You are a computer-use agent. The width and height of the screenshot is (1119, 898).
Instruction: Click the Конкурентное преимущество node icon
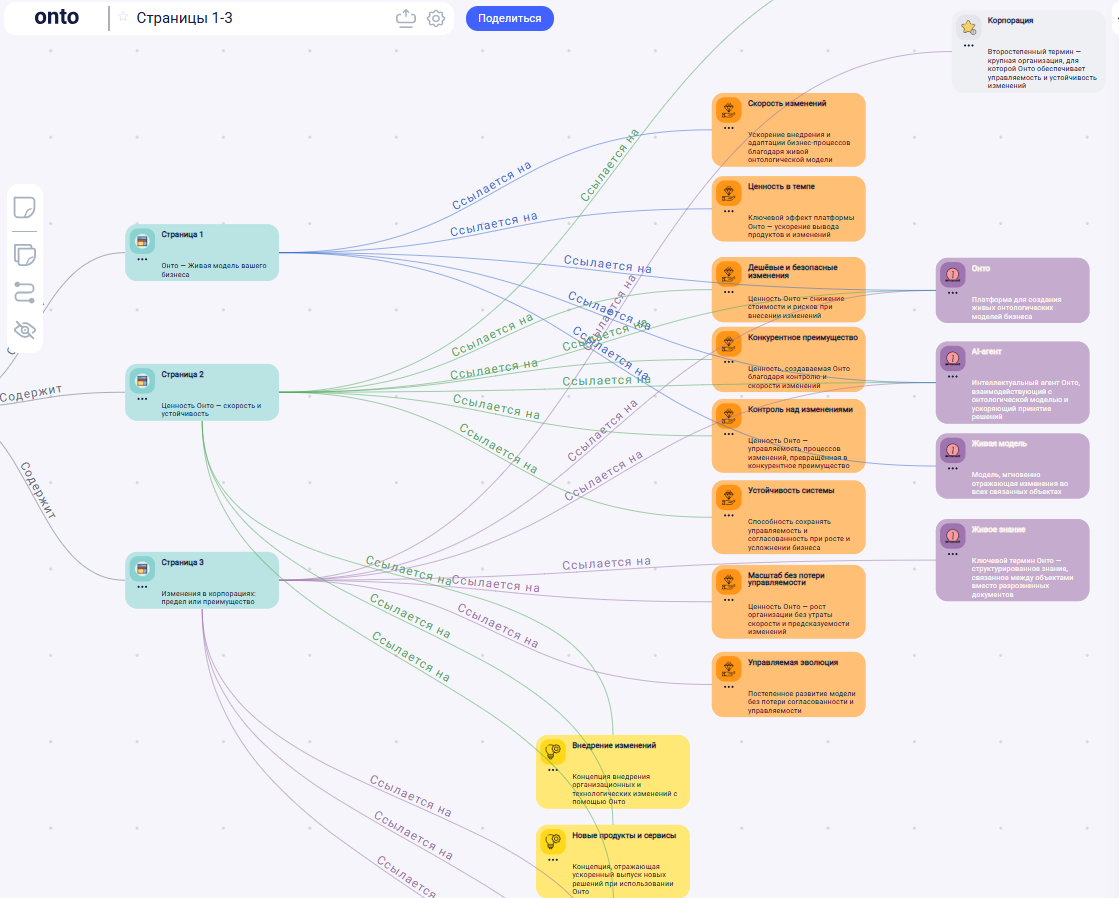729,343
